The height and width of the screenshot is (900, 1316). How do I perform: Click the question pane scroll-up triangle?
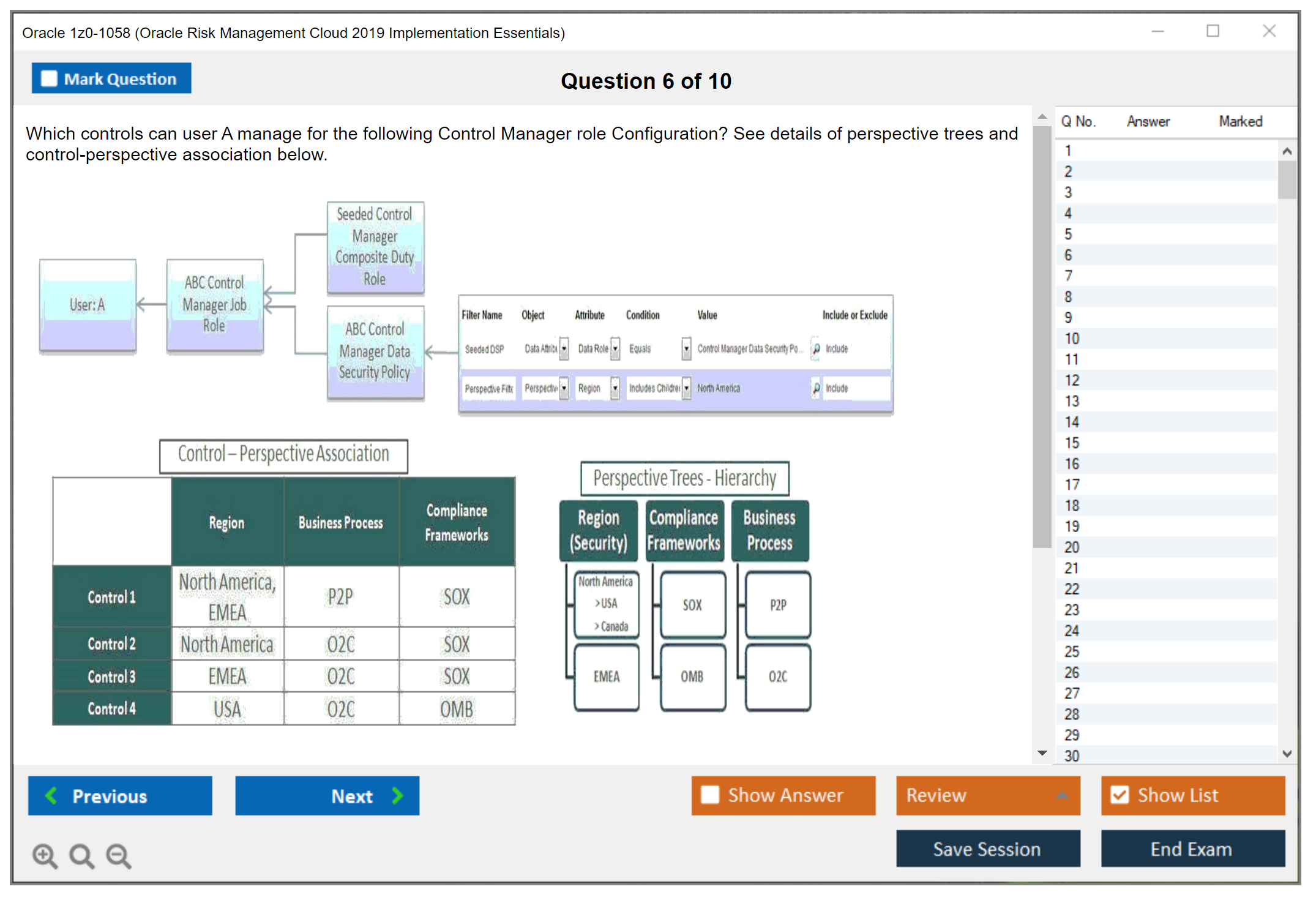coord(1042,116)
